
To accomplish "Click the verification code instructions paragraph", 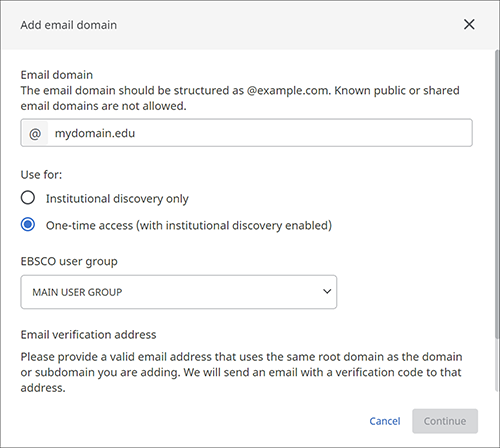I will [241, 372].
